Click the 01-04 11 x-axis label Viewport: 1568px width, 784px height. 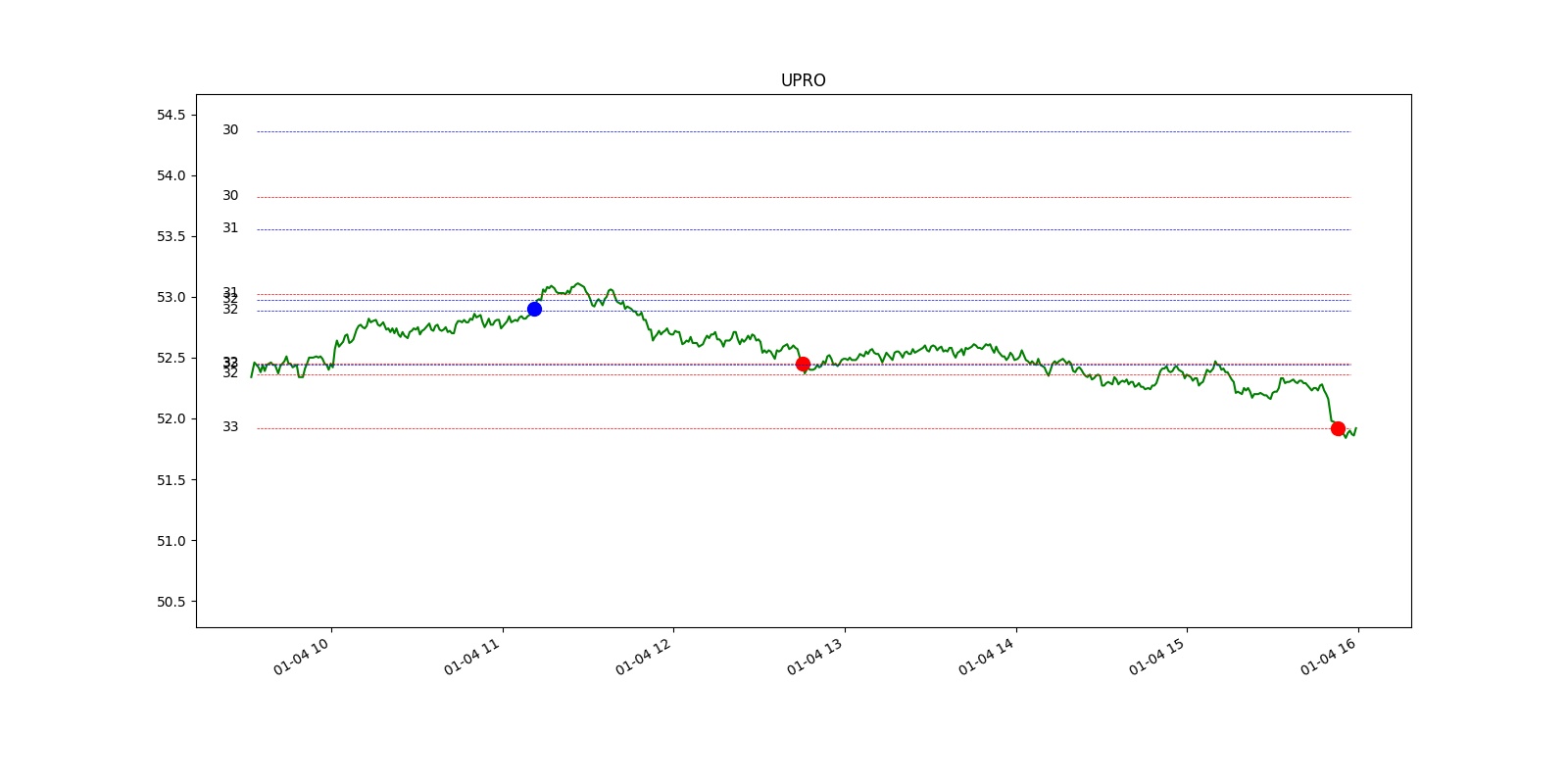[x=472, y=656]
